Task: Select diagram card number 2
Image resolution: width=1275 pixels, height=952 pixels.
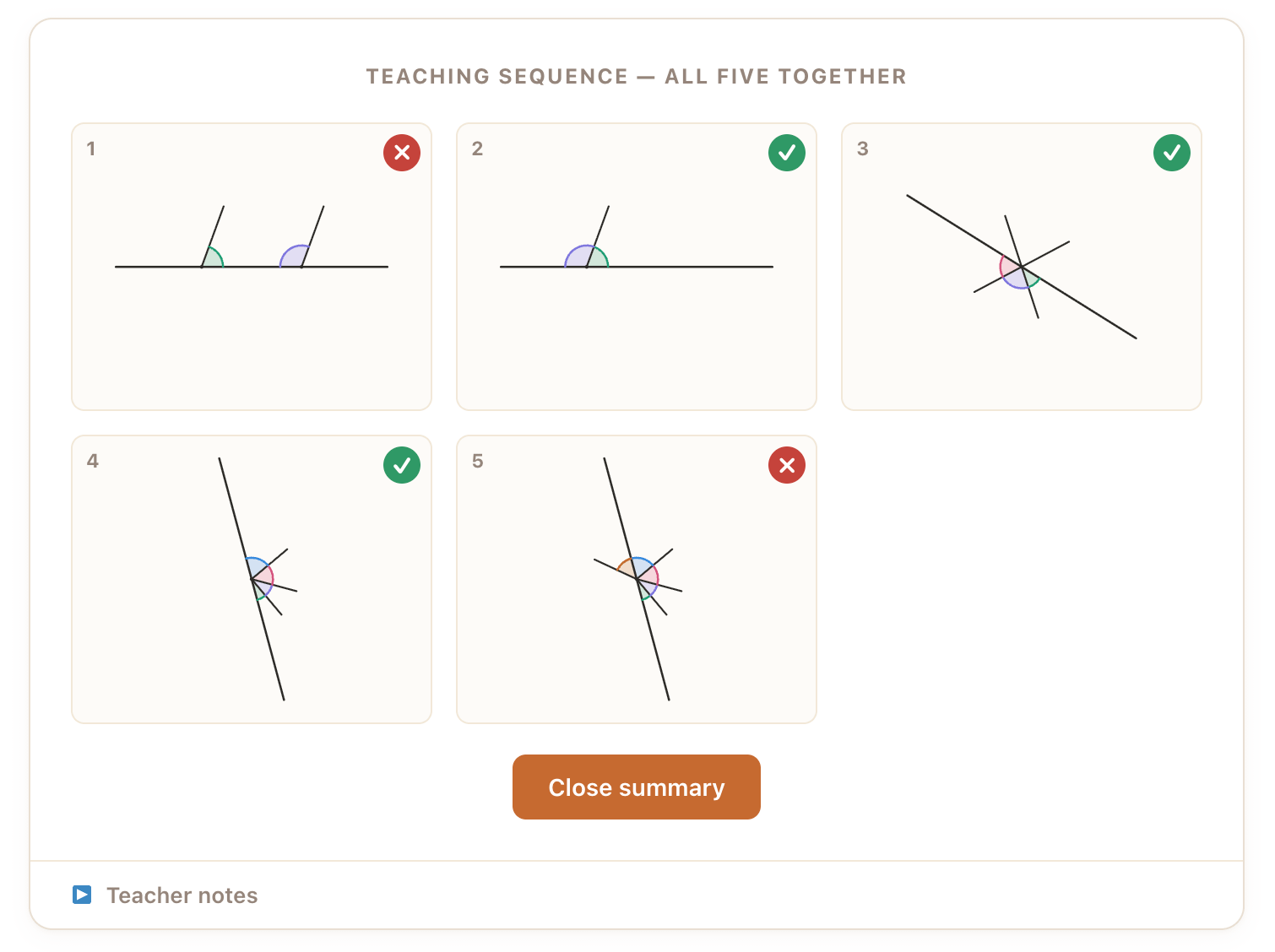Action: tap(637, 267)
